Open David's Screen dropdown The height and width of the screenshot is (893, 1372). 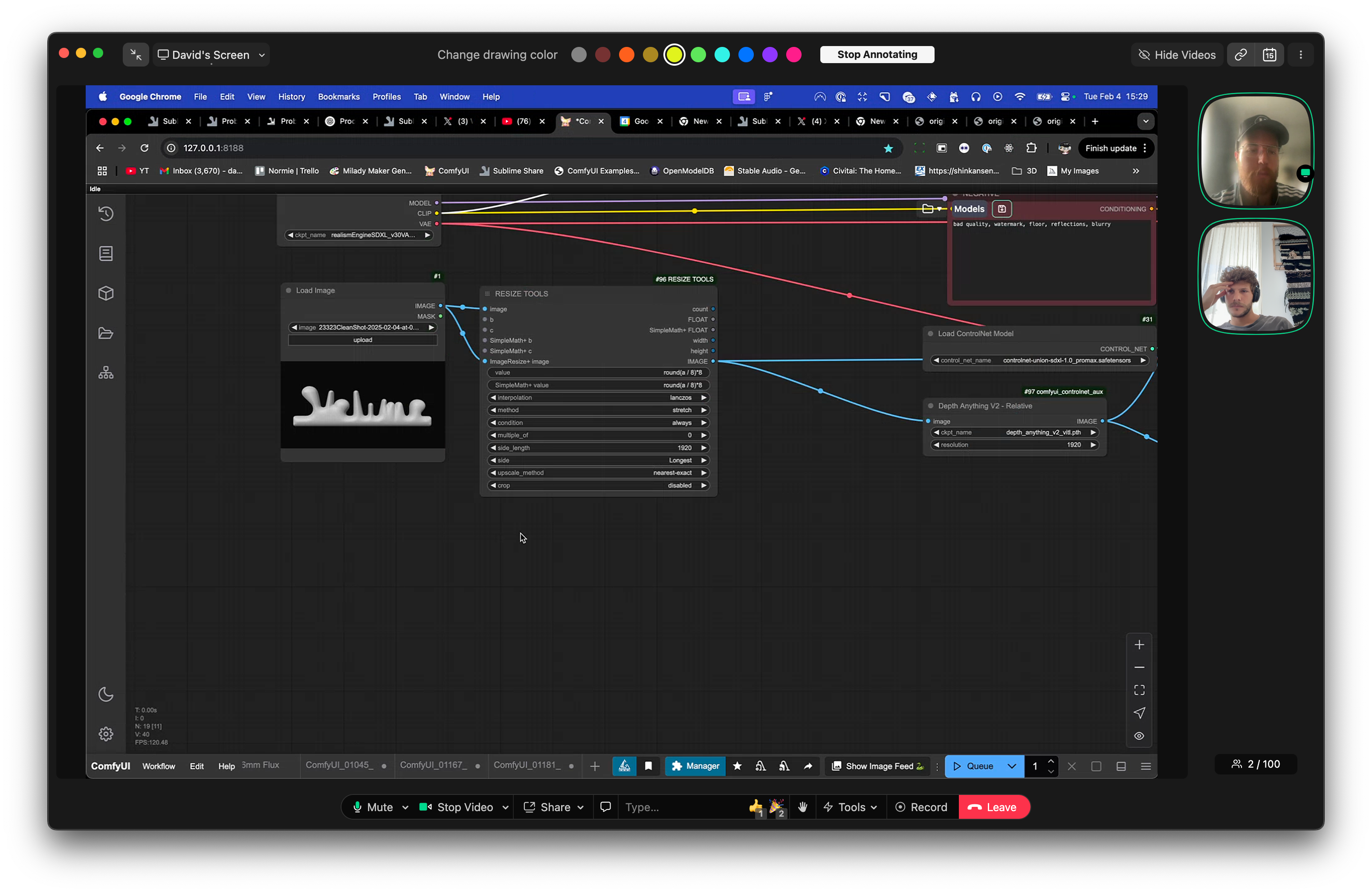[211, 54]
